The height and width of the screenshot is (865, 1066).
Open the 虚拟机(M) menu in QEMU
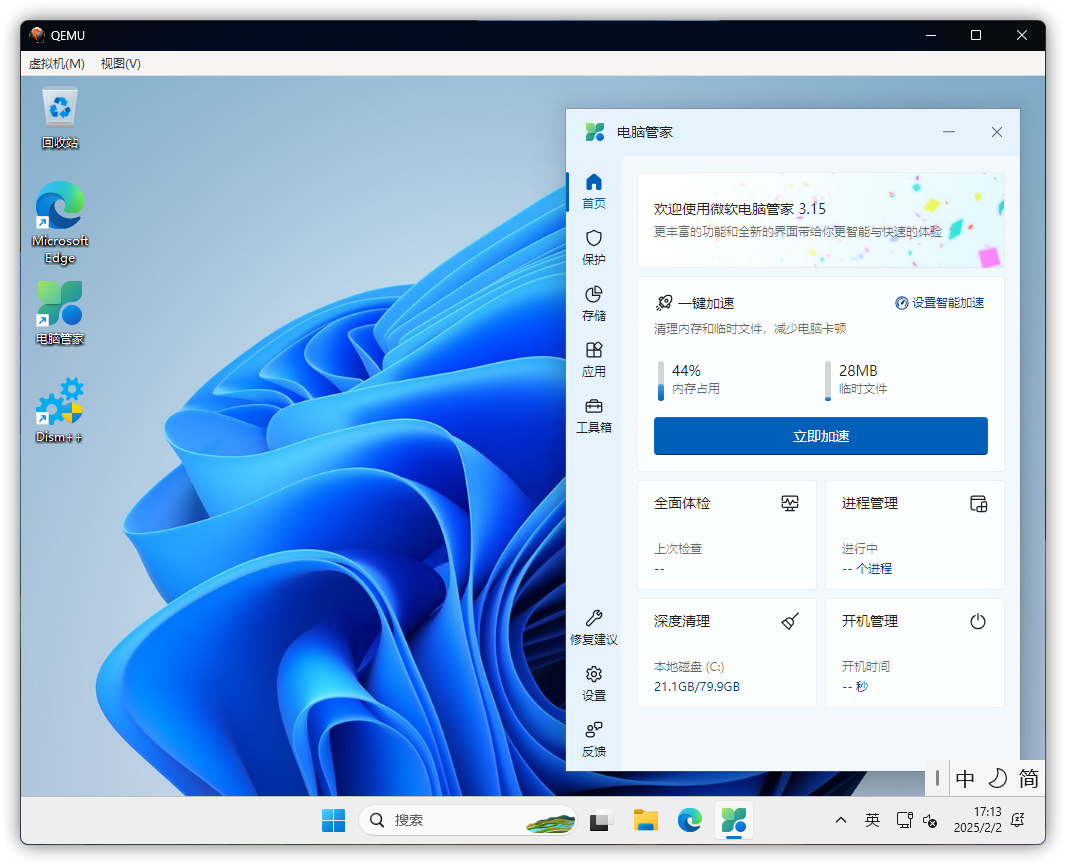click(56, 63)
